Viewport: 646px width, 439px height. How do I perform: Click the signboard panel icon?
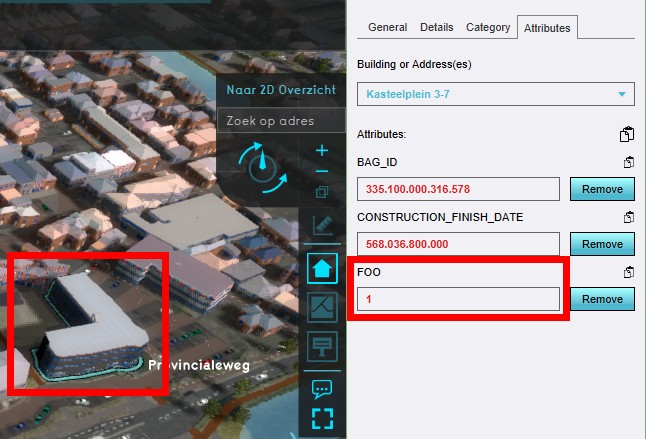coord(322,346)
